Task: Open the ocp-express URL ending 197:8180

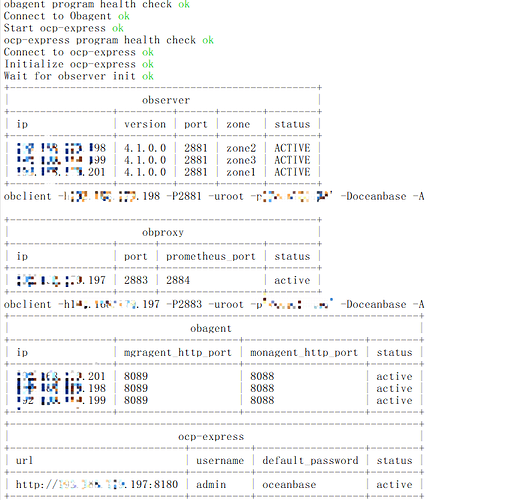Action: 97,484
